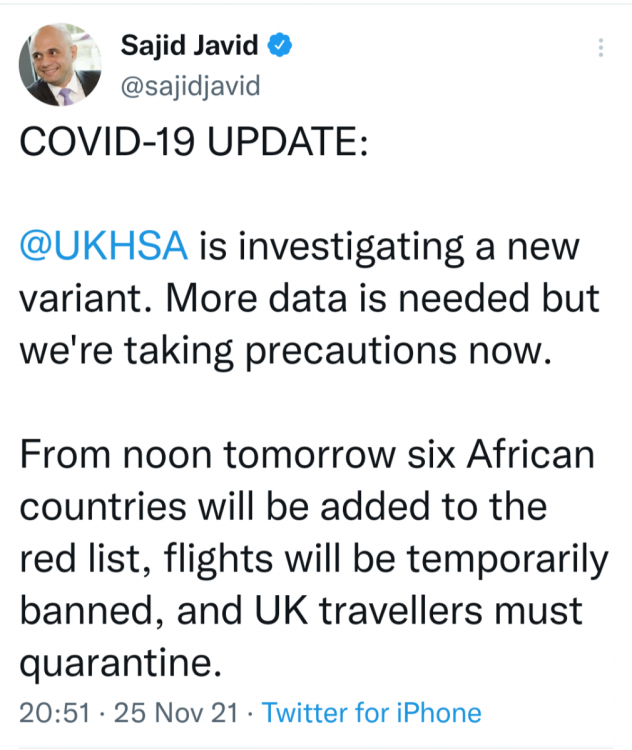632x750 pixels.
Task: Click the word 'countries' in the tweet
Action: [108, 507]
